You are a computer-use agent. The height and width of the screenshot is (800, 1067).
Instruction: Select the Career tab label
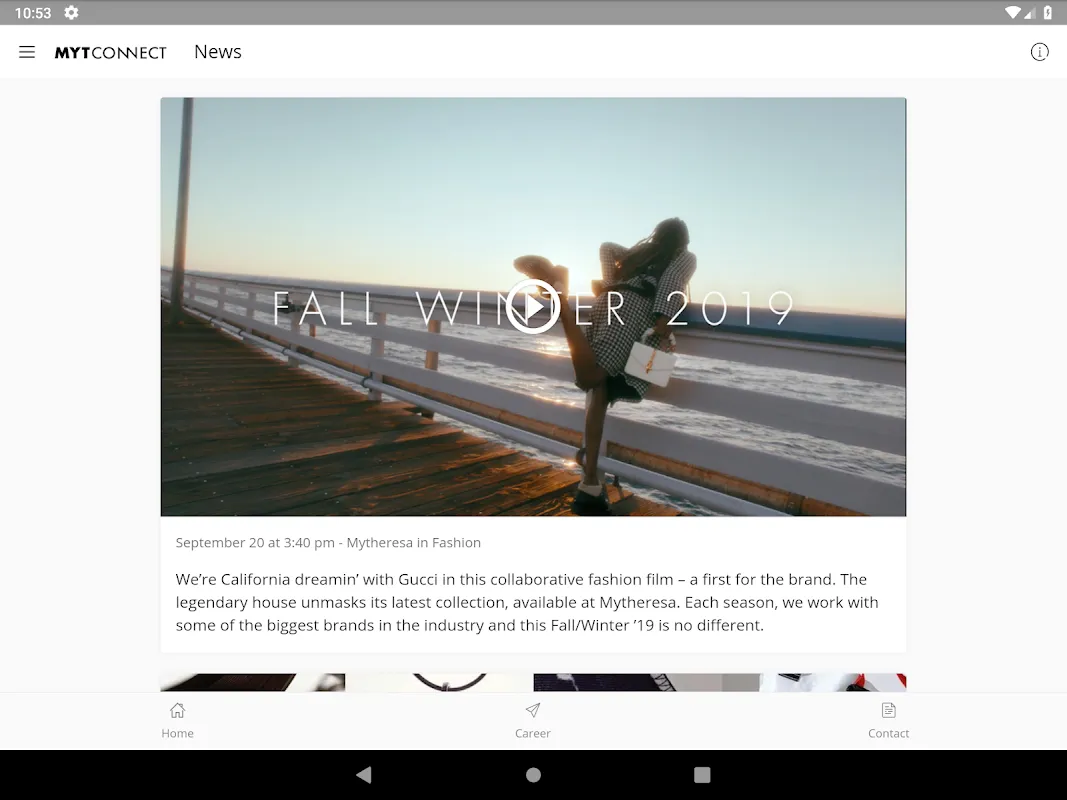[533, 733]
